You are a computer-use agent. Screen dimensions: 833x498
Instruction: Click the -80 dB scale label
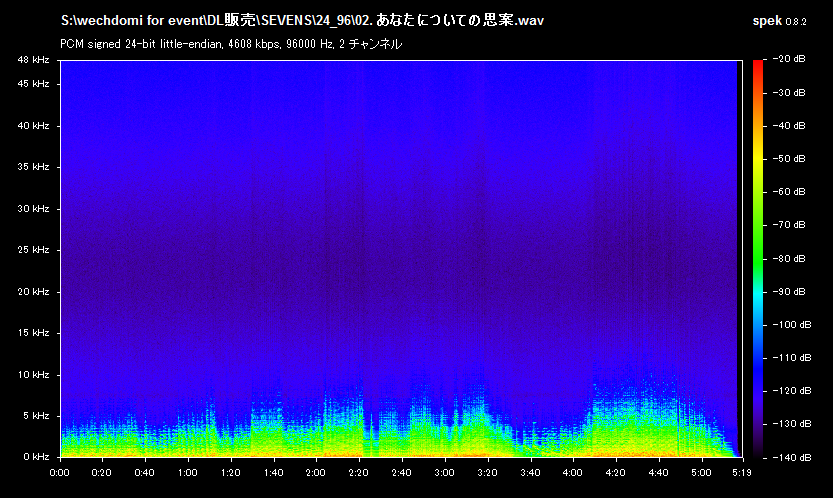click(788, 259)
